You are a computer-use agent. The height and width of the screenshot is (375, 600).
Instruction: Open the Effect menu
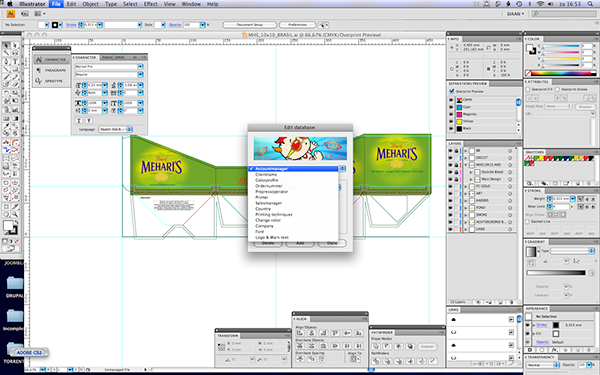(x=150, y=4)
